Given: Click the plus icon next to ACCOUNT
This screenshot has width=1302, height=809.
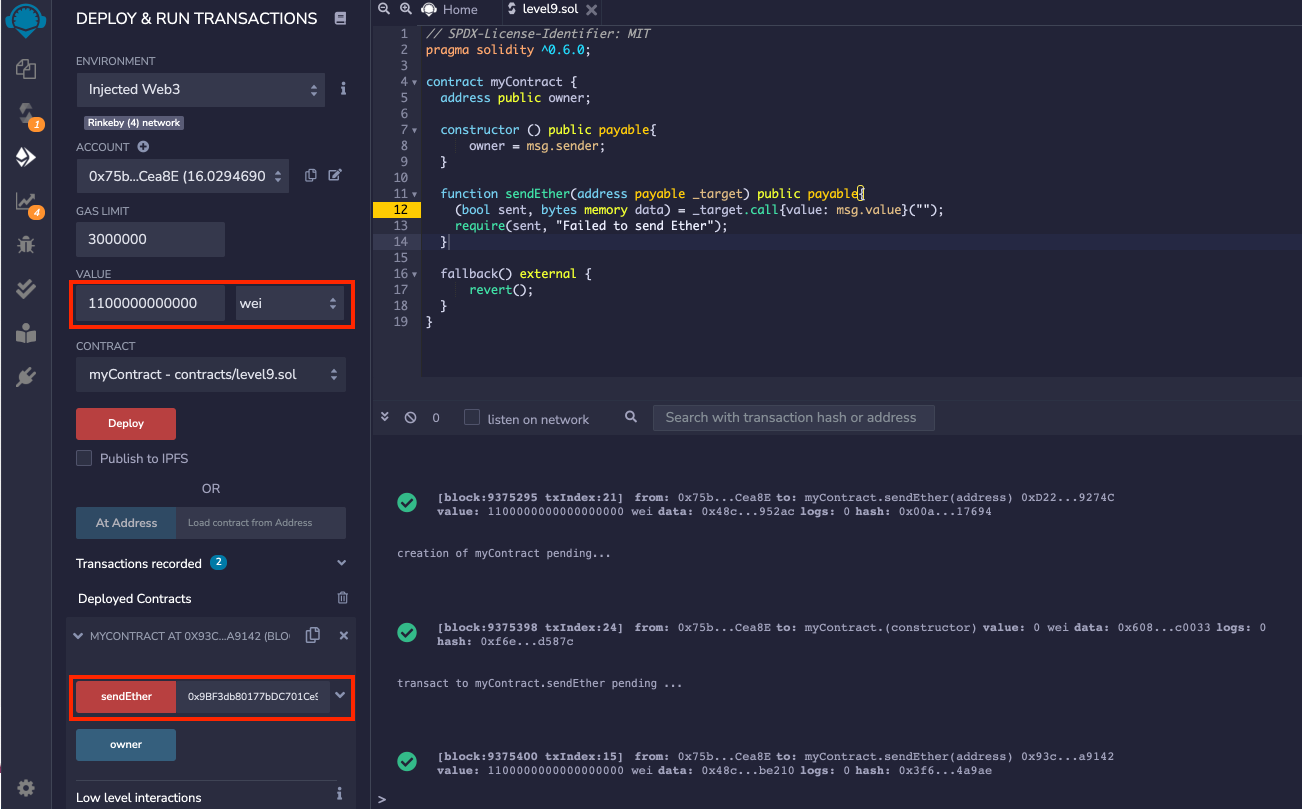Looking at the screenshot, I should pos(143,147).
